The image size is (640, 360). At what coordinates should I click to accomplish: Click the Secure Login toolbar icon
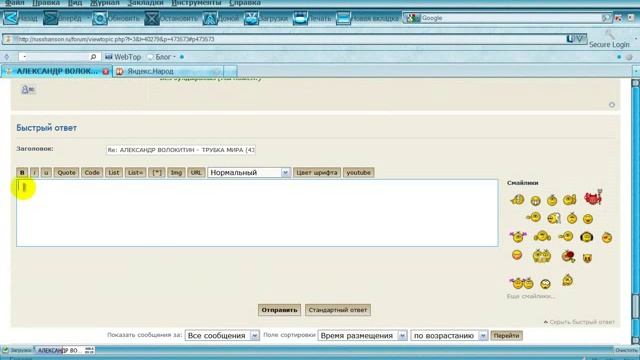(x=609, y=40)
